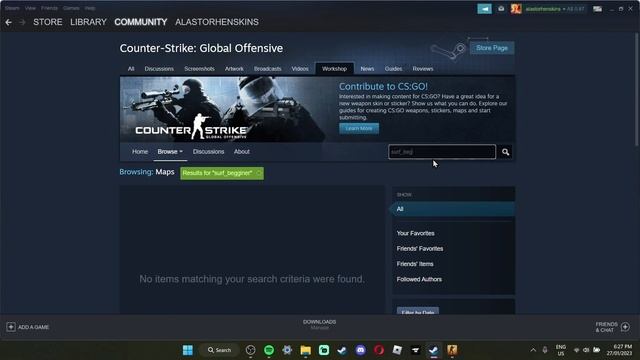Open Downloads Manage at the bottom
This screenshot has height=360, width=640.
coord(320,324)
